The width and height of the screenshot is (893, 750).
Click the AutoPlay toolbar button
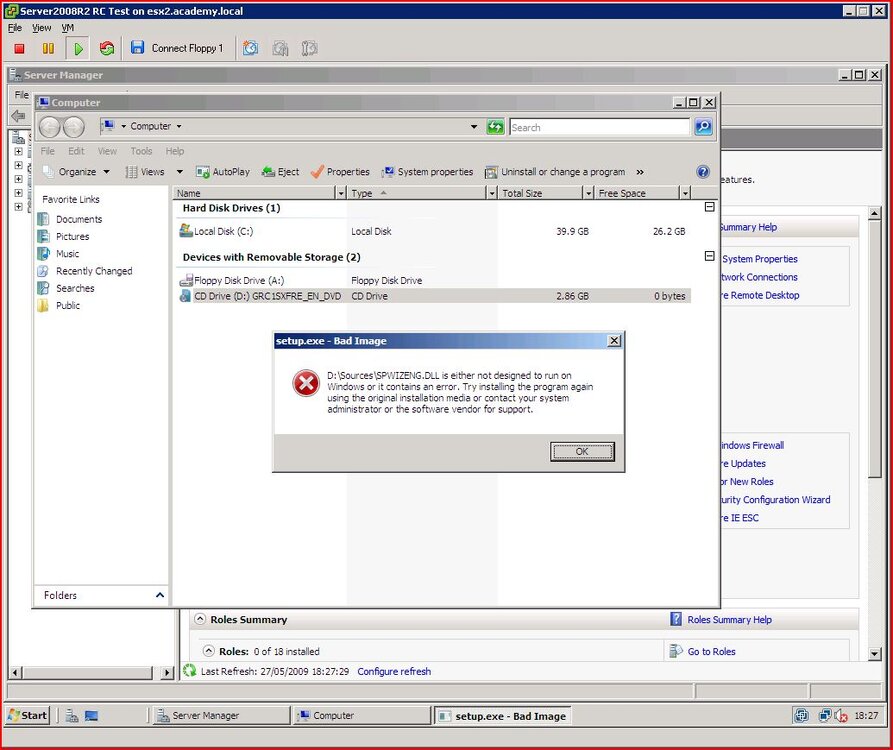click(x=223, y=172)
